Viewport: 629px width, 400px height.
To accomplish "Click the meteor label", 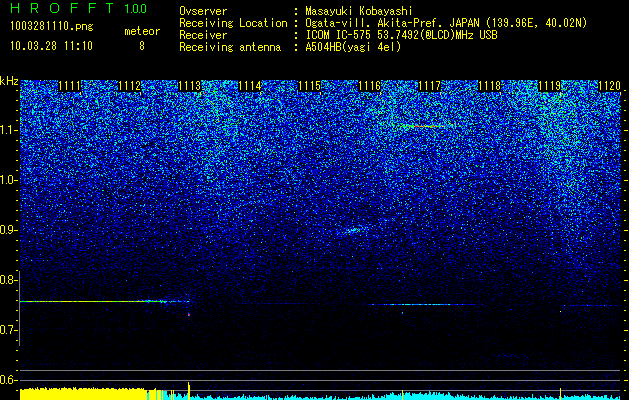I will tap(142, 31).
